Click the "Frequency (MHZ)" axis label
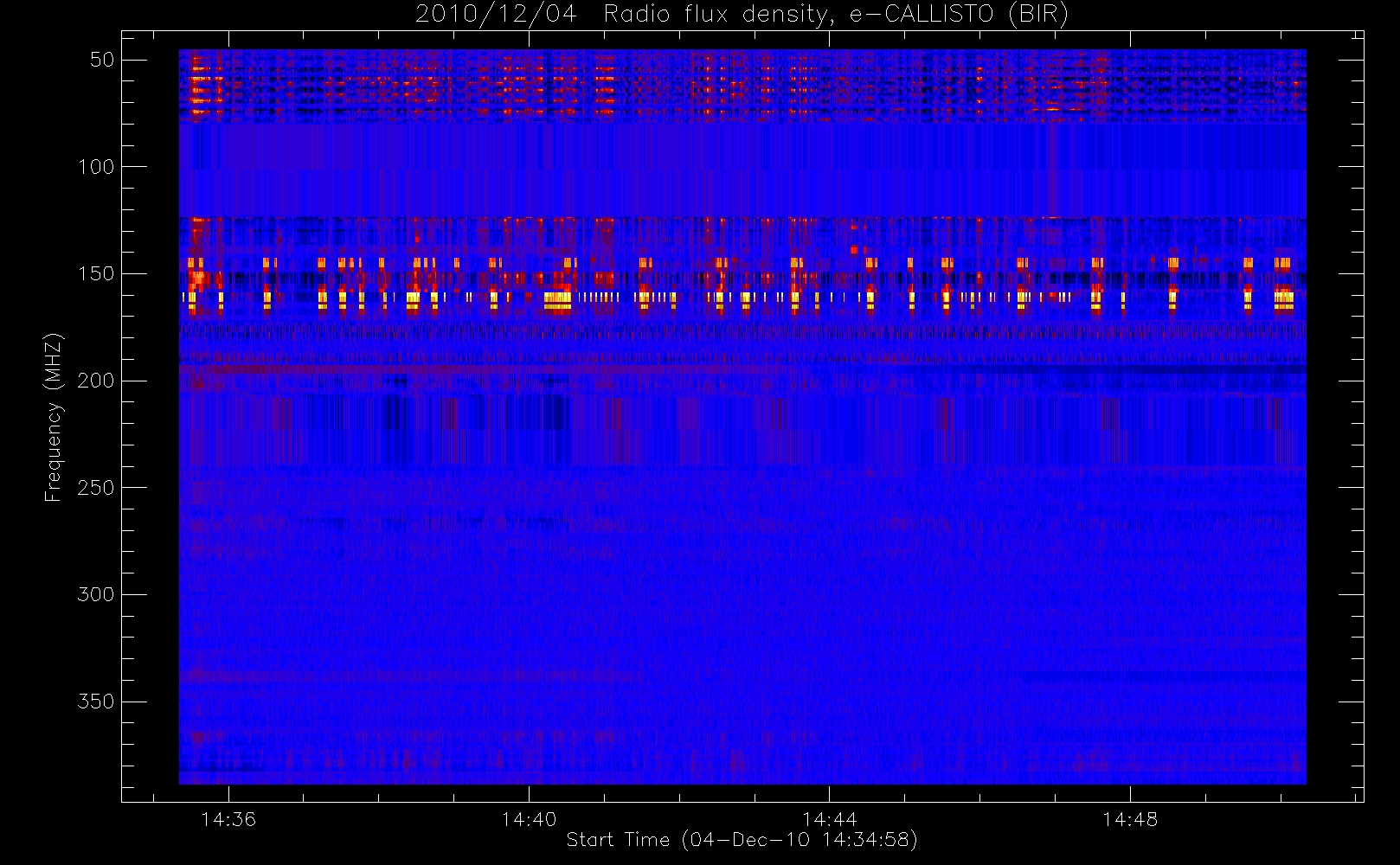 [54, 417]
